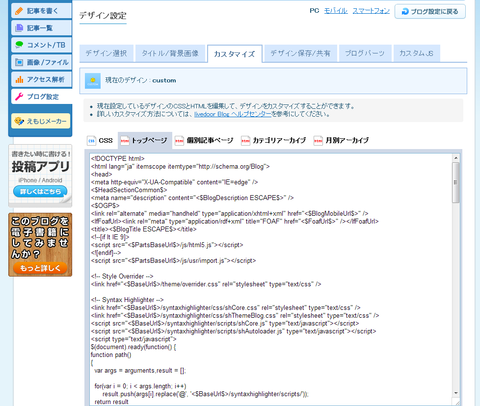The image size is (480, 406).
Task: Click the access analytics bar chart icon
Action: click(19, 79)
